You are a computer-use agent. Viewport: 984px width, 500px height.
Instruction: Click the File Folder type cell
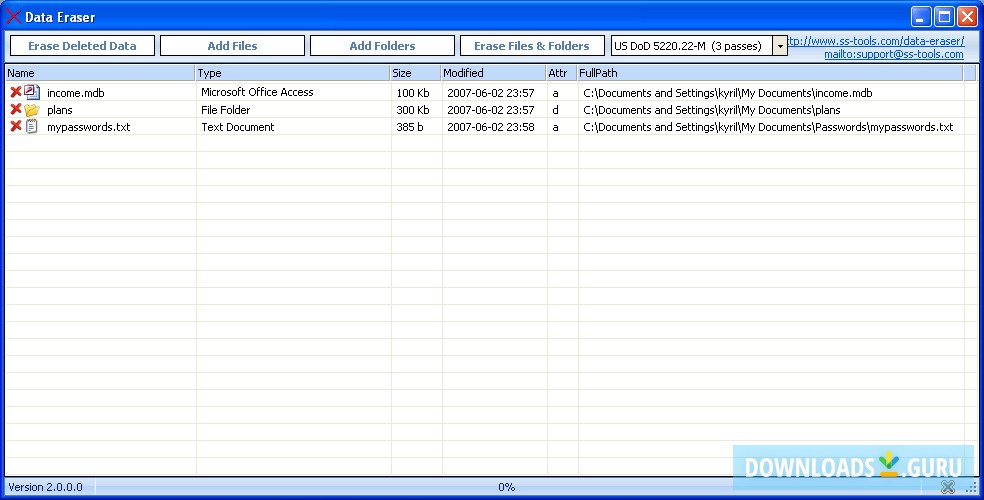click(x=225, y=110)
